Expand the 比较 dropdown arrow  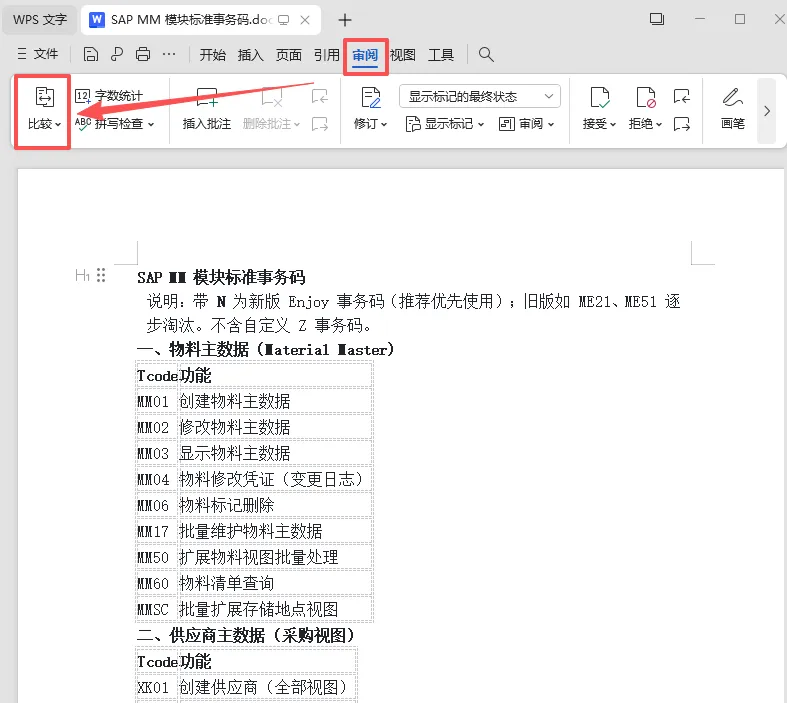(58, 124)
